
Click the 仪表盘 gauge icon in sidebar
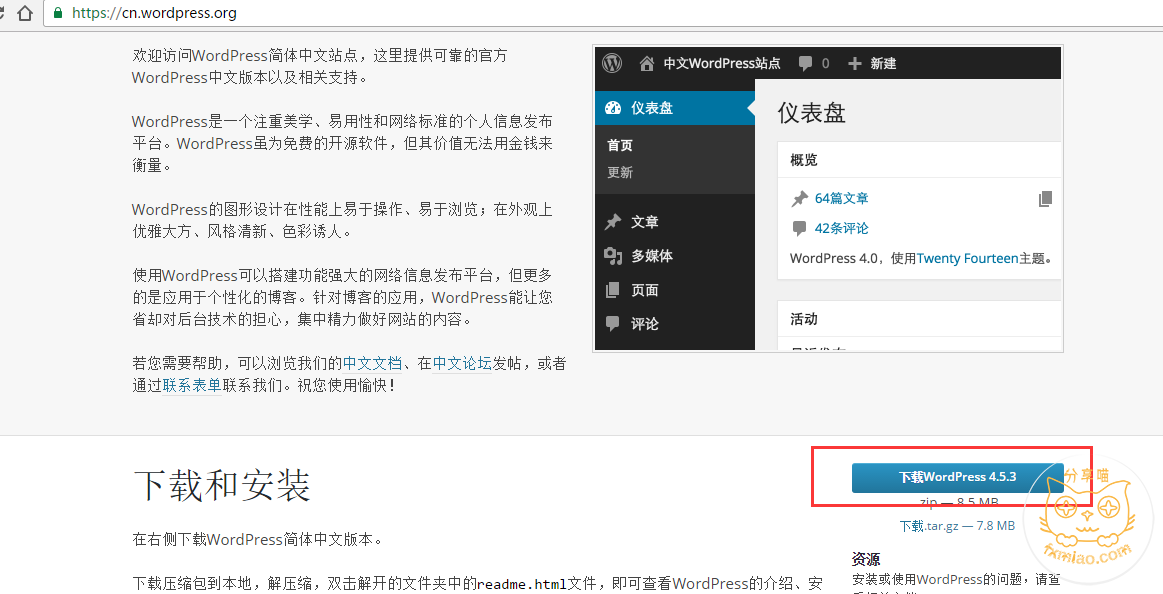613,108
